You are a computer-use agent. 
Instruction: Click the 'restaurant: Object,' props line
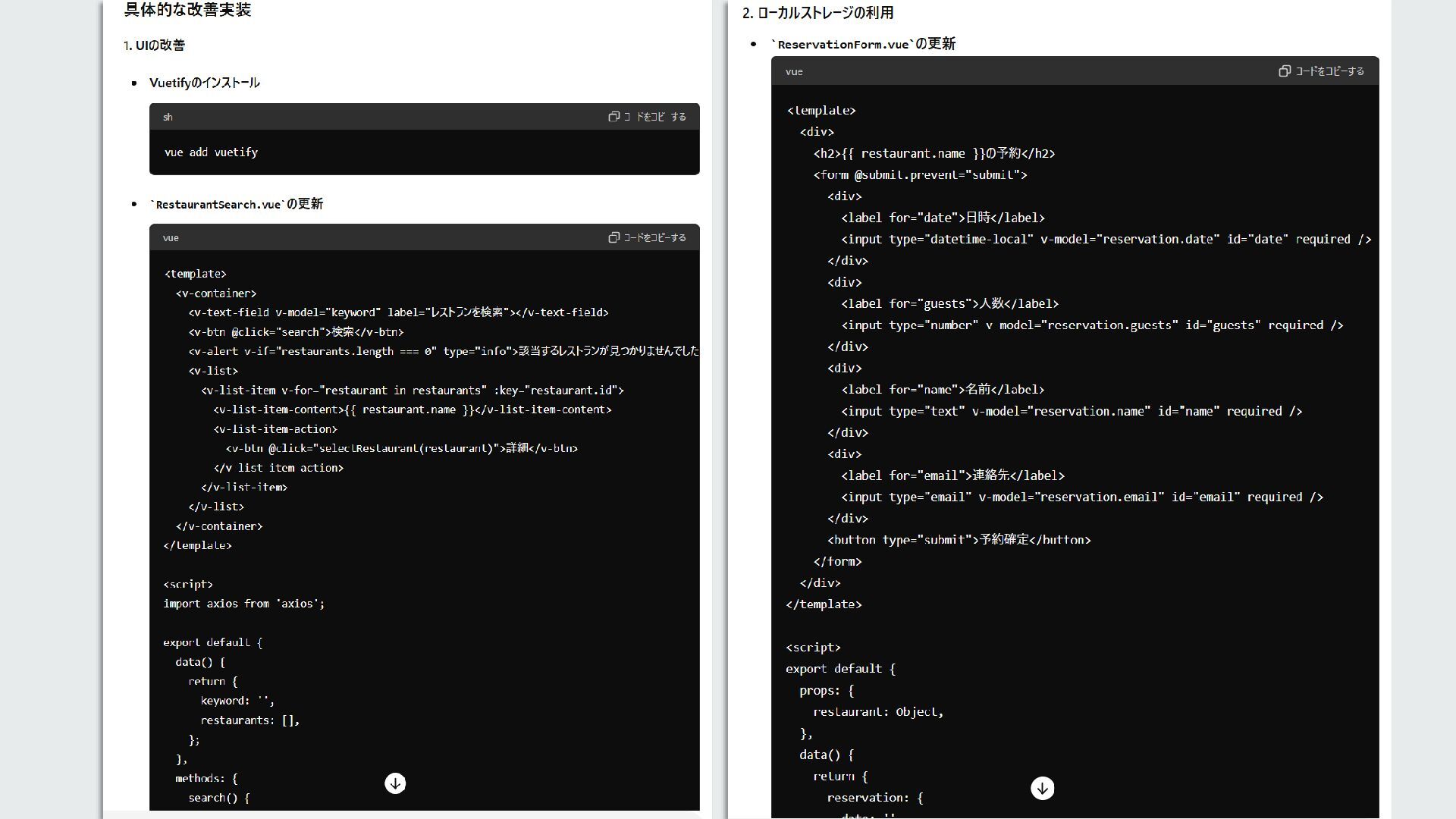click(877, 712)
